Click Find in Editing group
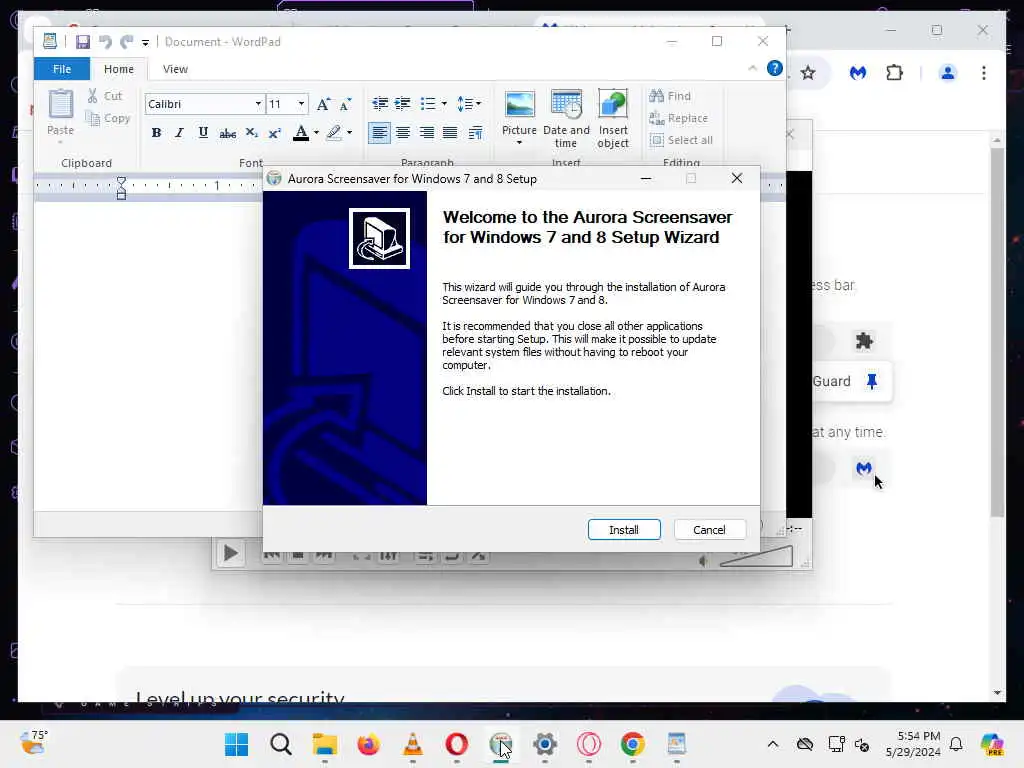The width and height of the screenshot is (1024, 768). pos(670,96)
